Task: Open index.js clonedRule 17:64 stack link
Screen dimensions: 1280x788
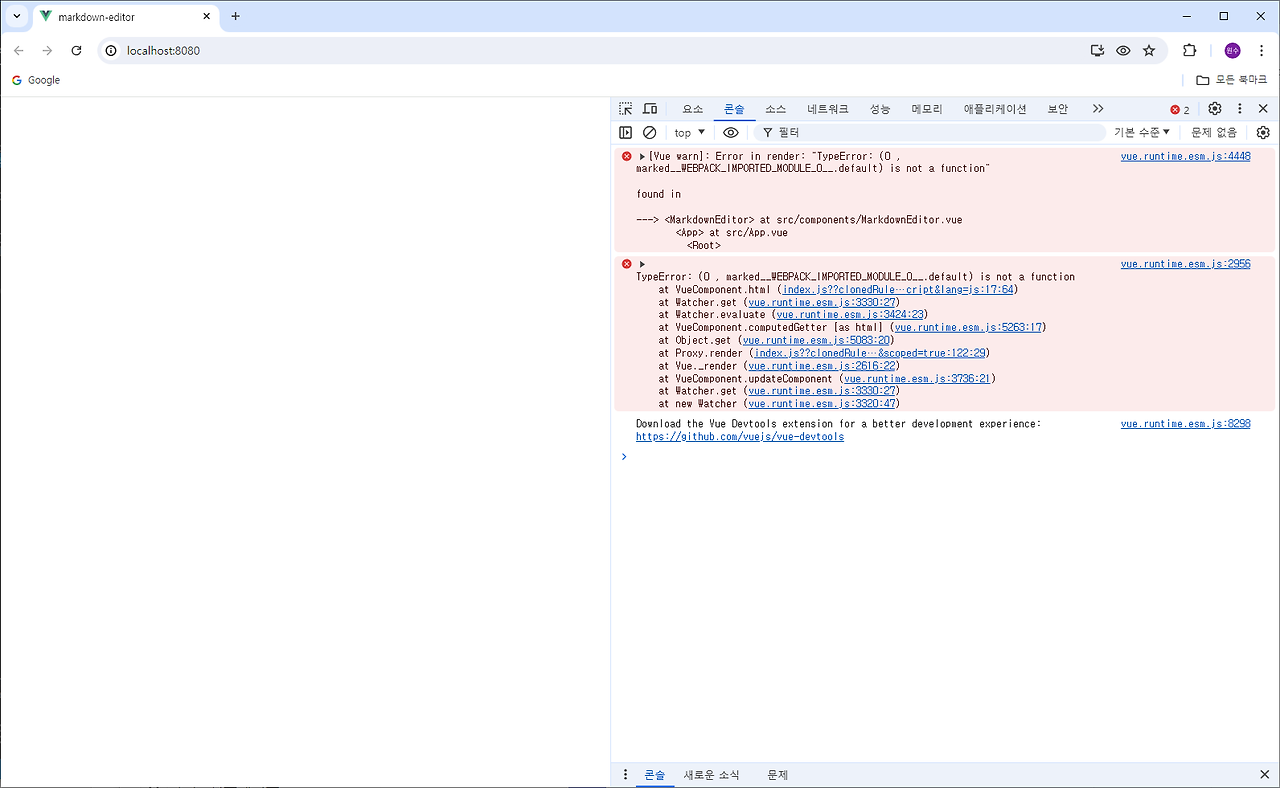Action: [x=898, y=290]
